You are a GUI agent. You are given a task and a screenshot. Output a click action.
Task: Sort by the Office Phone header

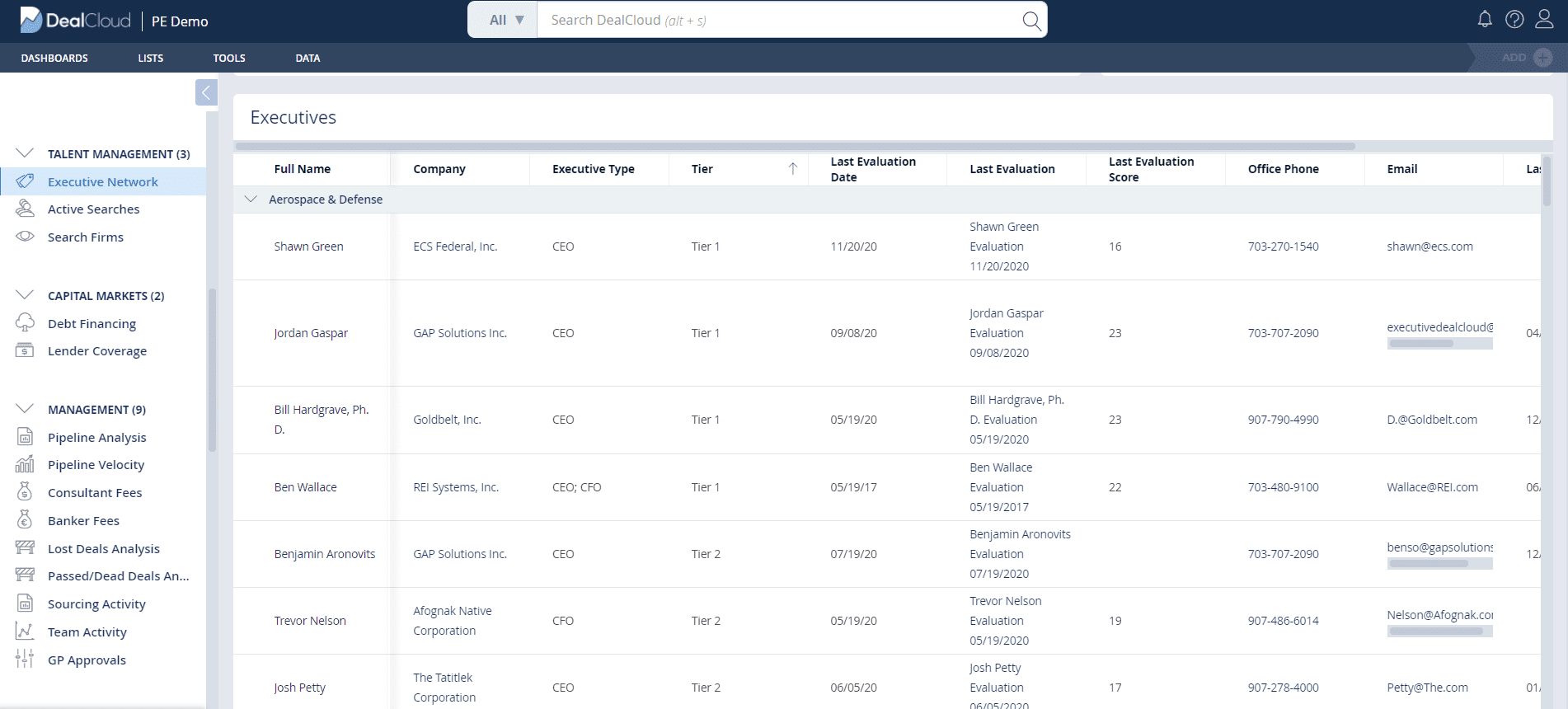[1283, 169]
